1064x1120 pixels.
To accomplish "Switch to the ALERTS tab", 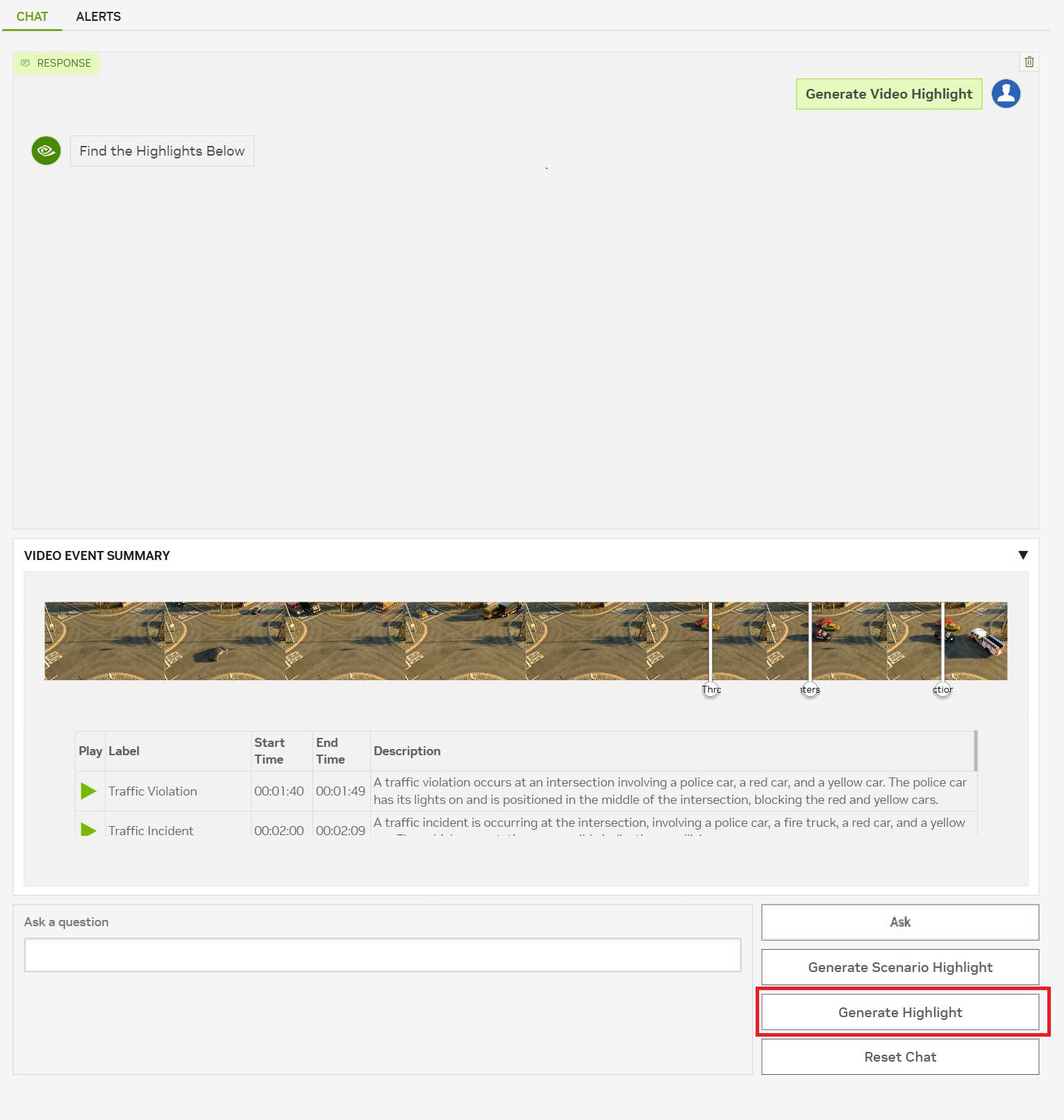I will pyautogui.click(x=98, y=17).
